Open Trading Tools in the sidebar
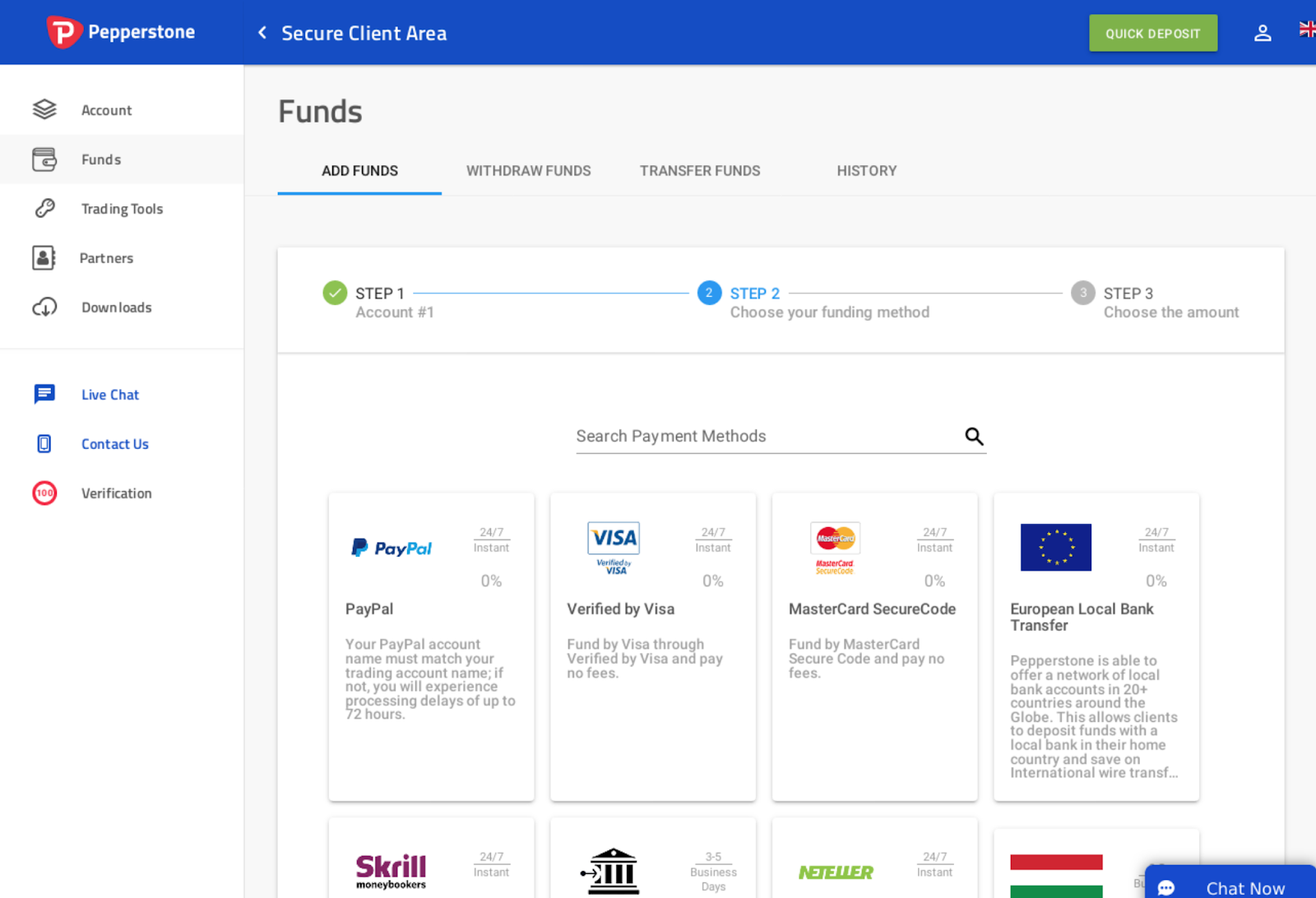This screenshot has width=1316, height=898. pyautogui.click(x=122, y=208)
